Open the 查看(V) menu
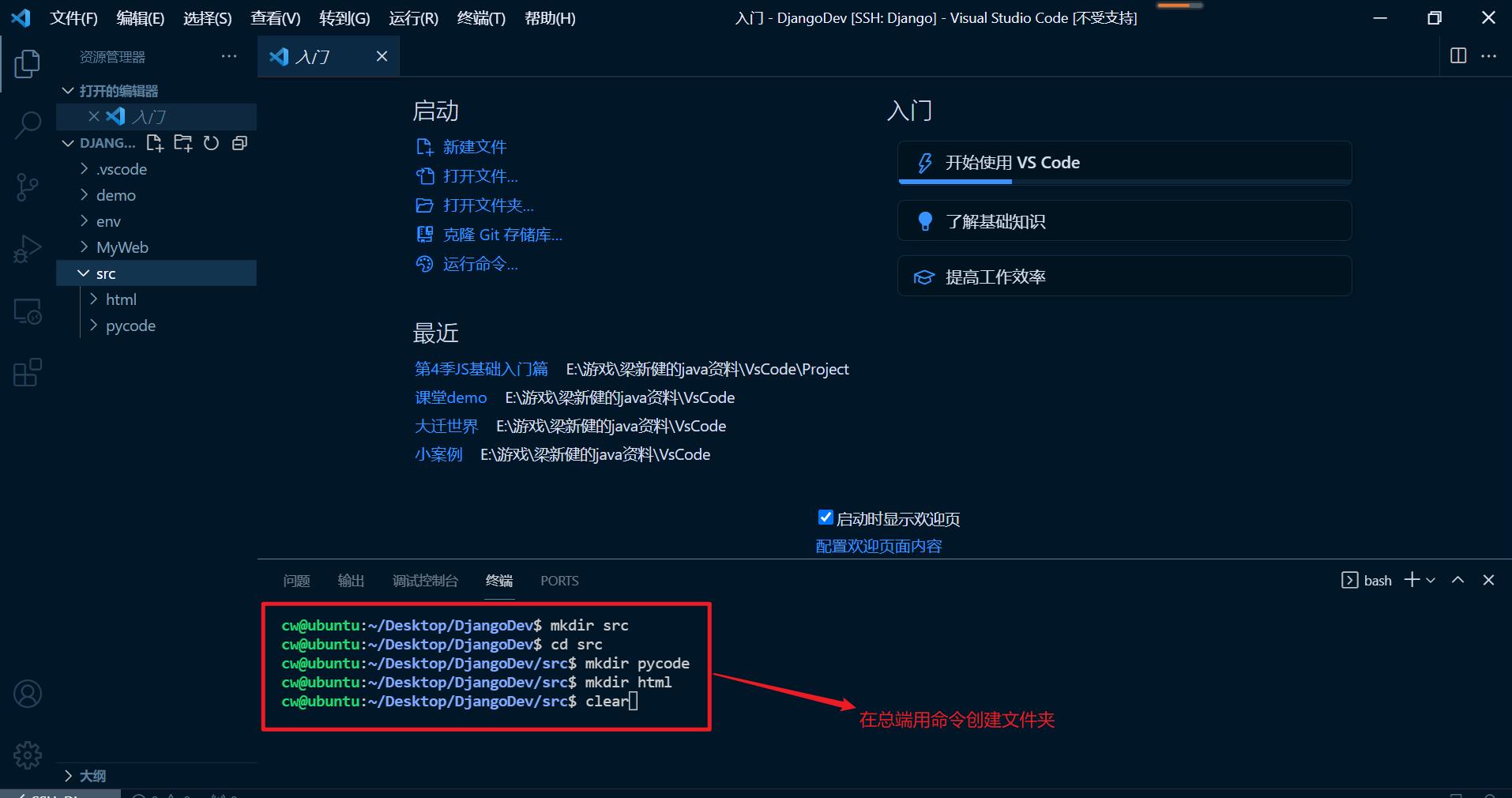 click(275, 18)
